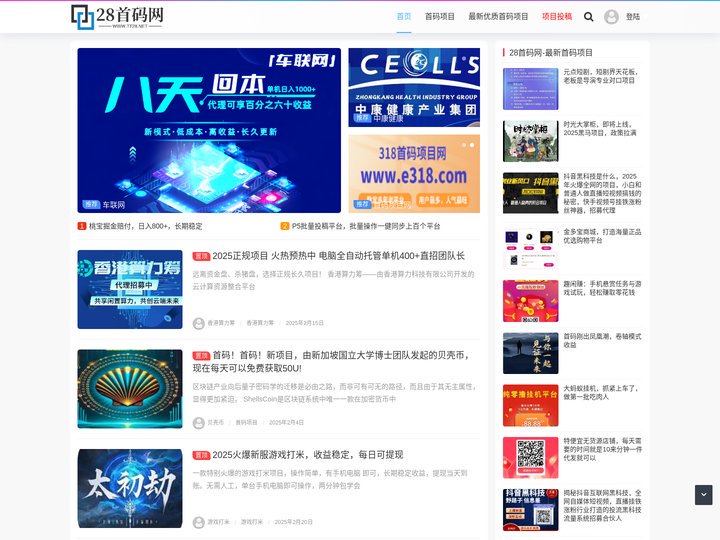Click the red number 1 badge link
The height and width of the screenshot is (540, 720).
tap(82, 226)
